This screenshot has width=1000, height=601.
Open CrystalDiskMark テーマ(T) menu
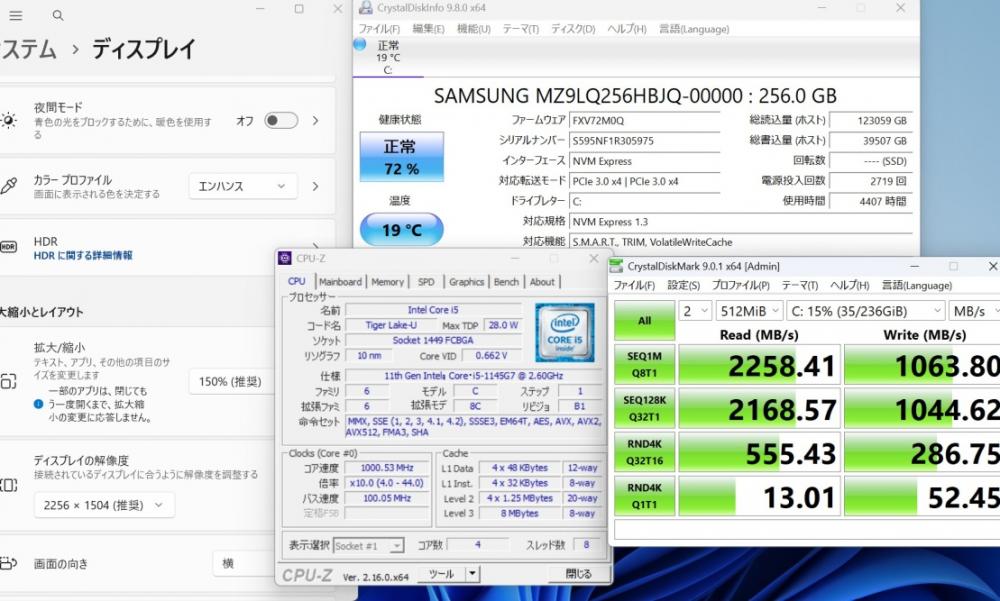pos(800,285)
